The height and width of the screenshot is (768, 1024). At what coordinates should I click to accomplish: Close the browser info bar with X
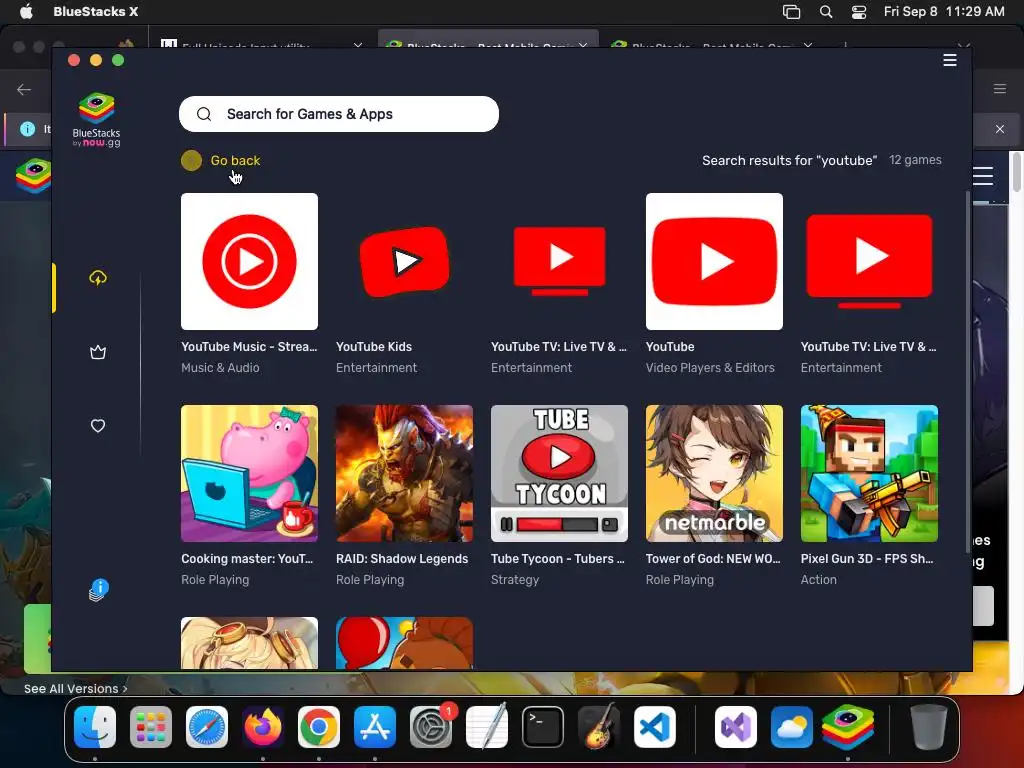pyautogui.click(x=1000, y=129)
